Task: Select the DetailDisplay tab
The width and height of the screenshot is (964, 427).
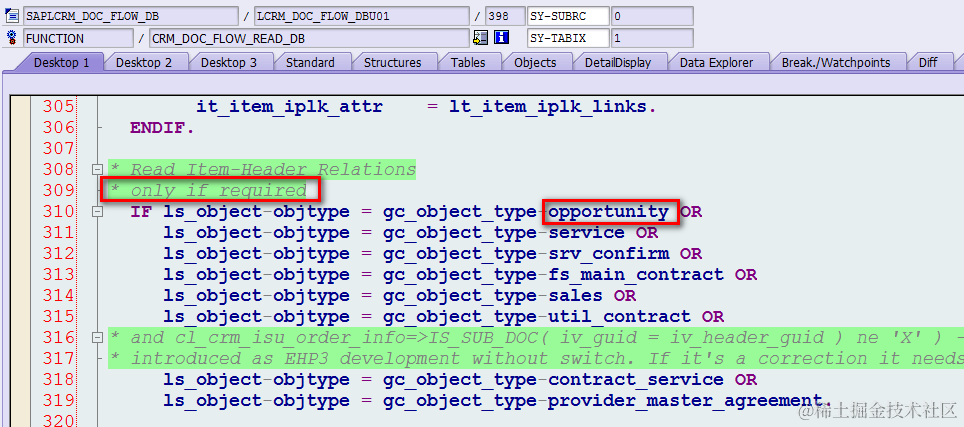Action: click(618, 62)
